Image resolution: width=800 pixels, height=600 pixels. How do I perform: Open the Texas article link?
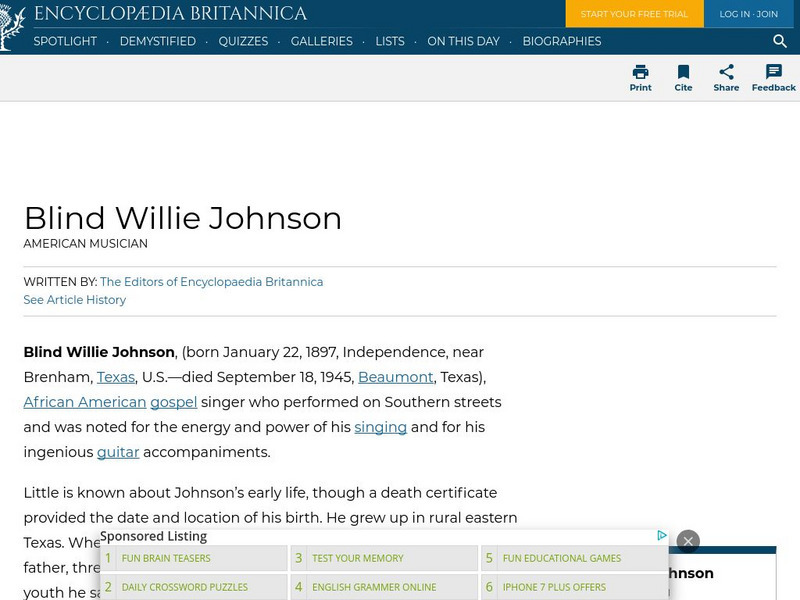pyautogui.click(x=115, y=377)
